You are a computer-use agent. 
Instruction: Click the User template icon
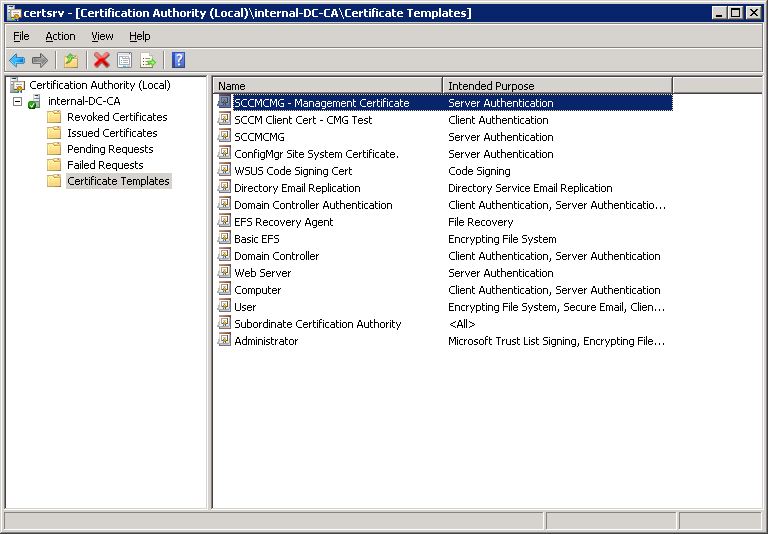[x=224, y=306]
